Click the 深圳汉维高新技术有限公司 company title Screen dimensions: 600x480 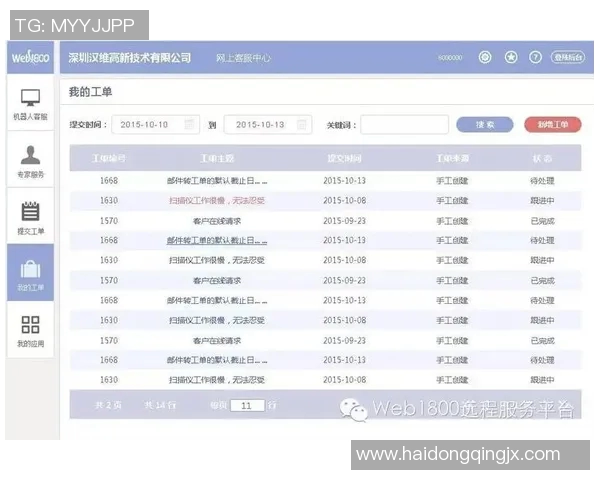pos(130,58)
